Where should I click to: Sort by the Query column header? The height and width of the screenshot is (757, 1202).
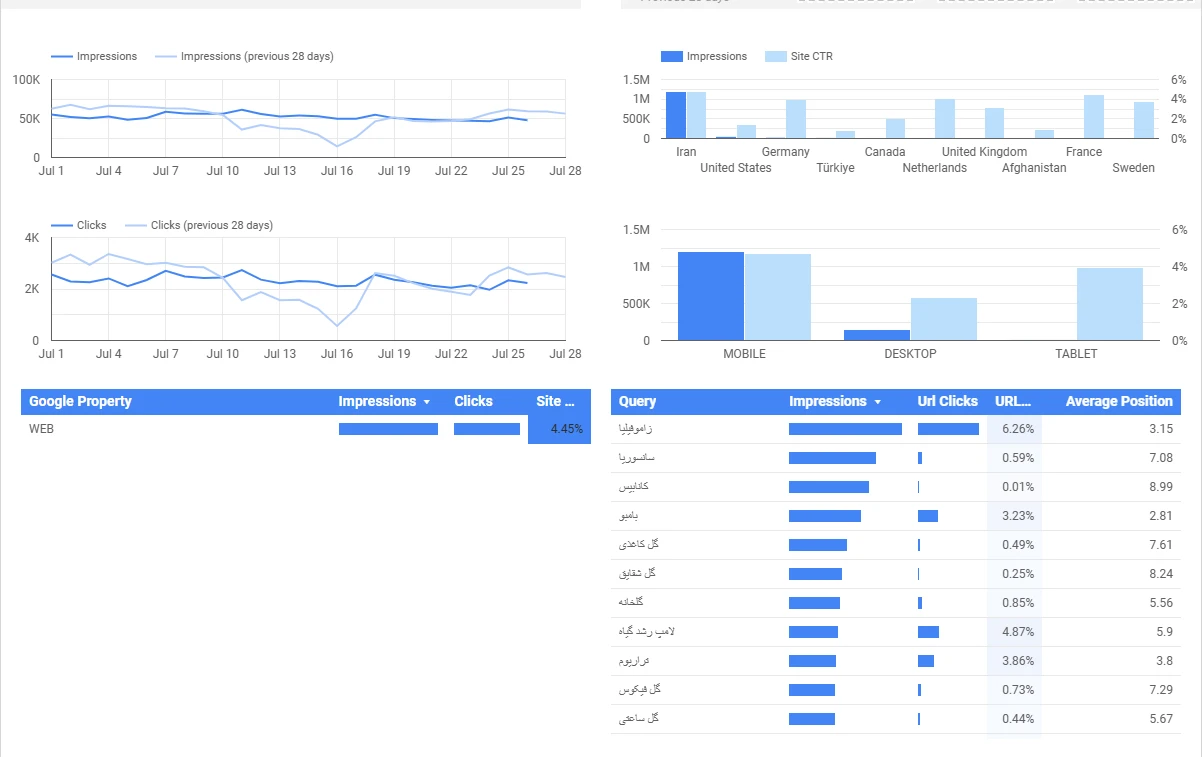[x=638, y=401]
